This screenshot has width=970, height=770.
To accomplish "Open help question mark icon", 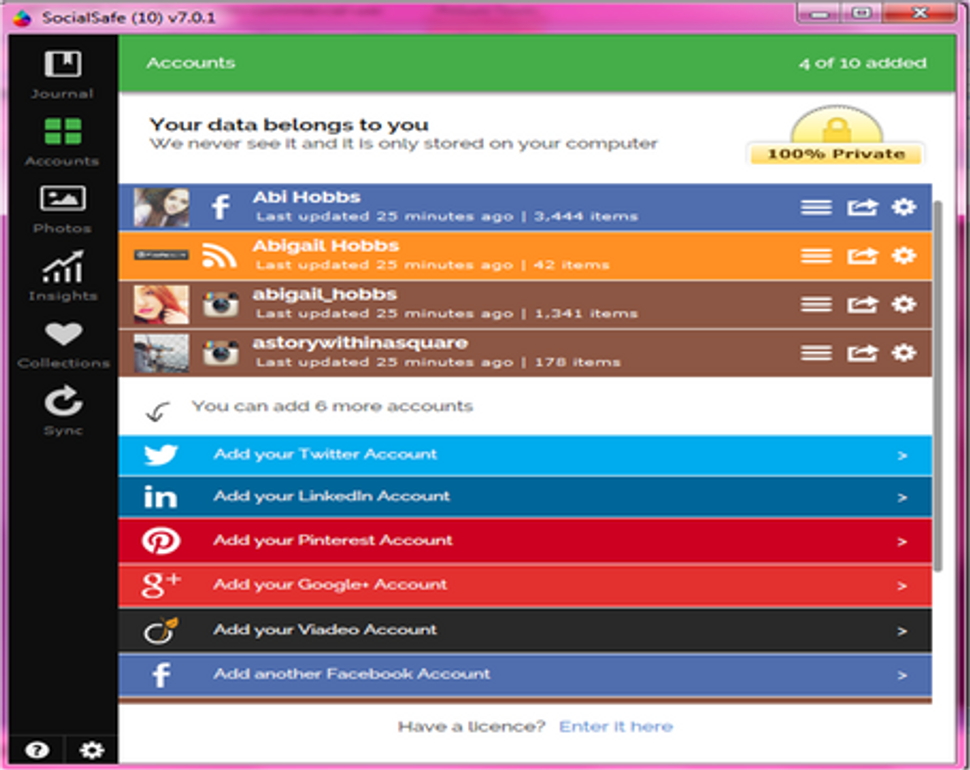I will pyautogui.click(x=36, y=750).
